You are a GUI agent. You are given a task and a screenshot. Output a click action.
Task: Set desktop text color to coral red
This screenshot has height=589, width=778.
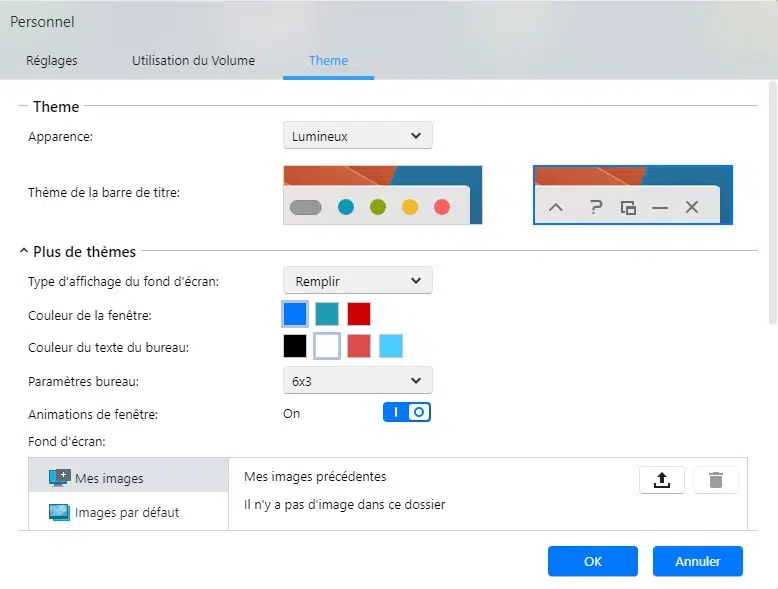coord(359,346)
